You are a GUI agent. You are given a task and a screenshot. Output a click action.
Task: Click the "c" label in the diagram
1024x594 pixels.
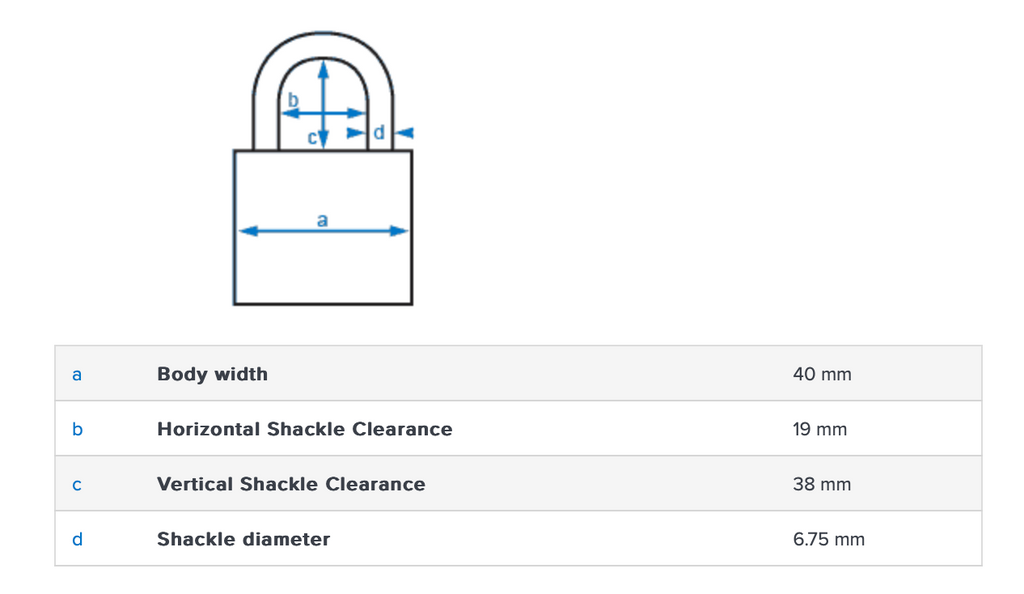click(312, 138)
